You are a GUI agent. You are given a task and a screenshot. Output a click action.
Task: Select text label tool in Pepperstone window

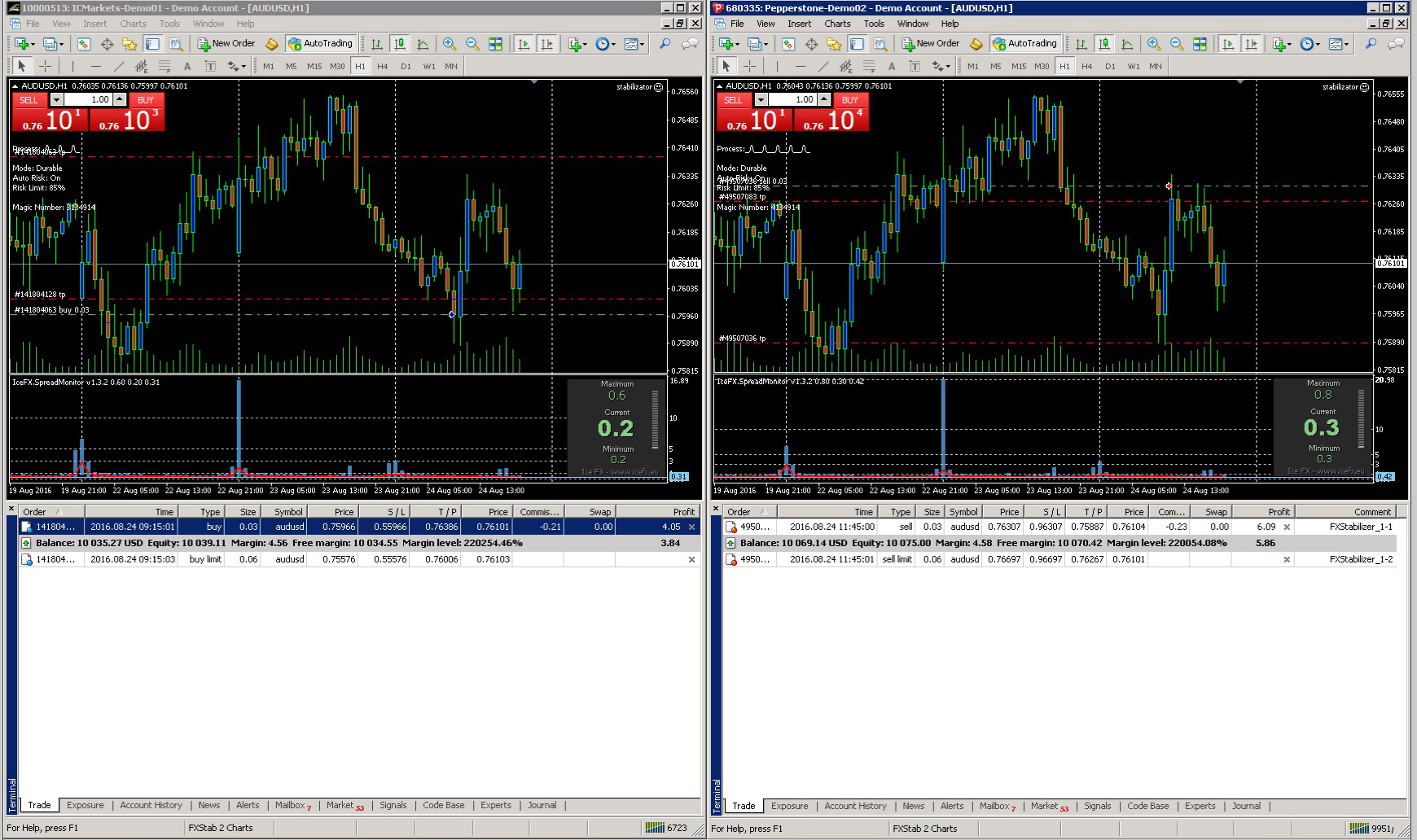tap(915, 66)
